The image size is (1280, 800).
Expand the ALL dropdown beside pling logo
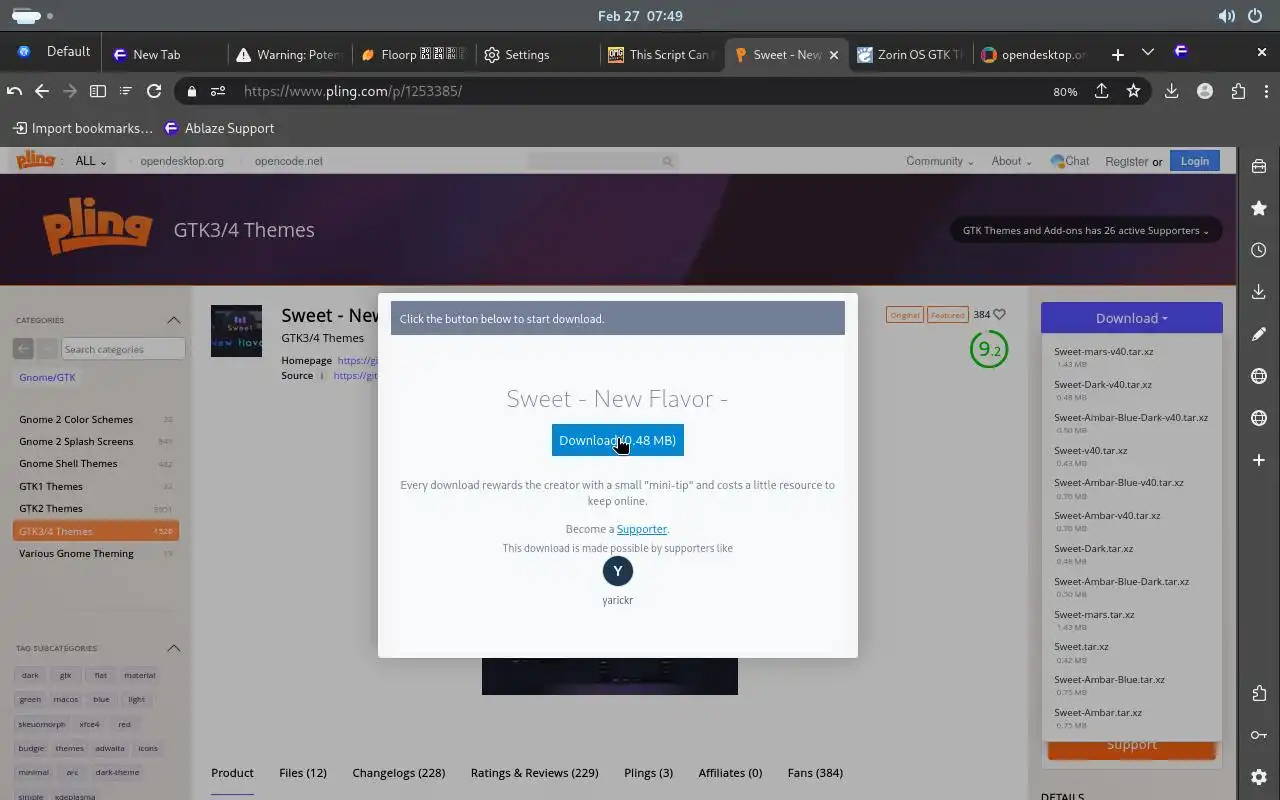(x=90, y=161)
